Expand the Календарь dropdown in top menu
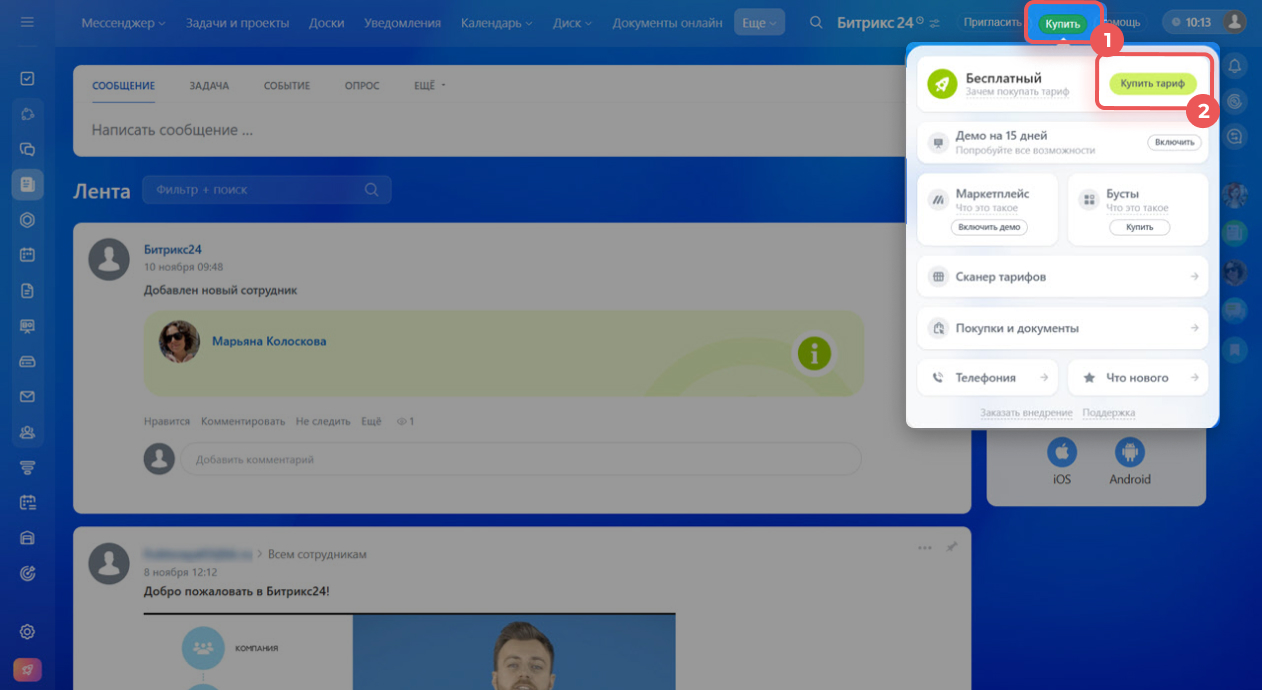 click(x=496, y=22)
